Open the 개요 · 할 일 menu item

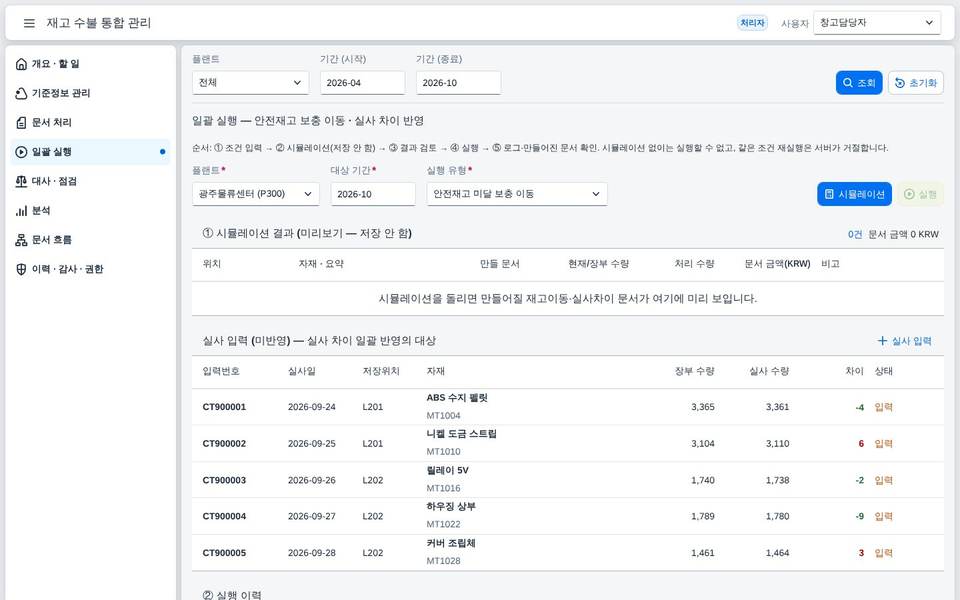click(x=91, y=64)
